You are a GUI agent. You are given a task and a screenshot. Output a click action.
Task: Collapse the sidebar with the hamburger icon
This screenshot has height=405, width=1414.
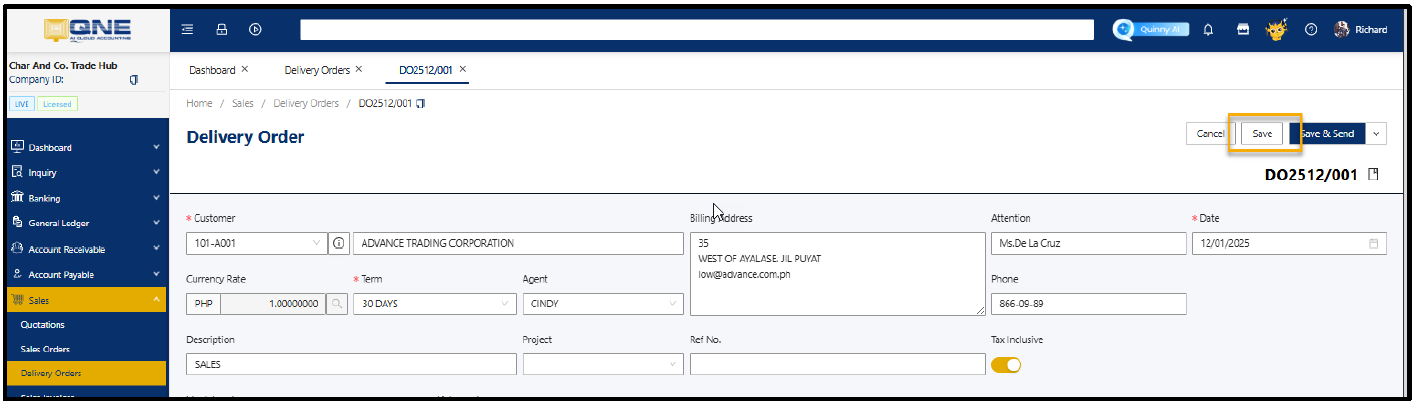[187, 29]
